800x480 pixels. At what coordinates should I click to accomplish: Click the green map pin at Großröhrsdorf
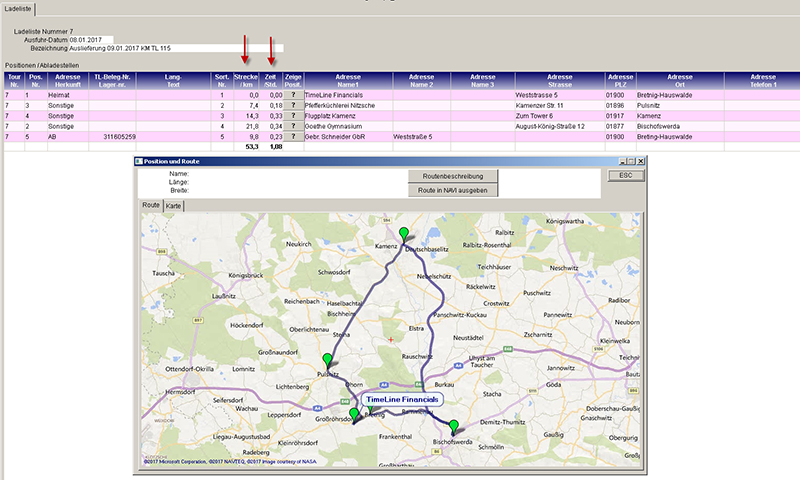[x=354, y=414]
